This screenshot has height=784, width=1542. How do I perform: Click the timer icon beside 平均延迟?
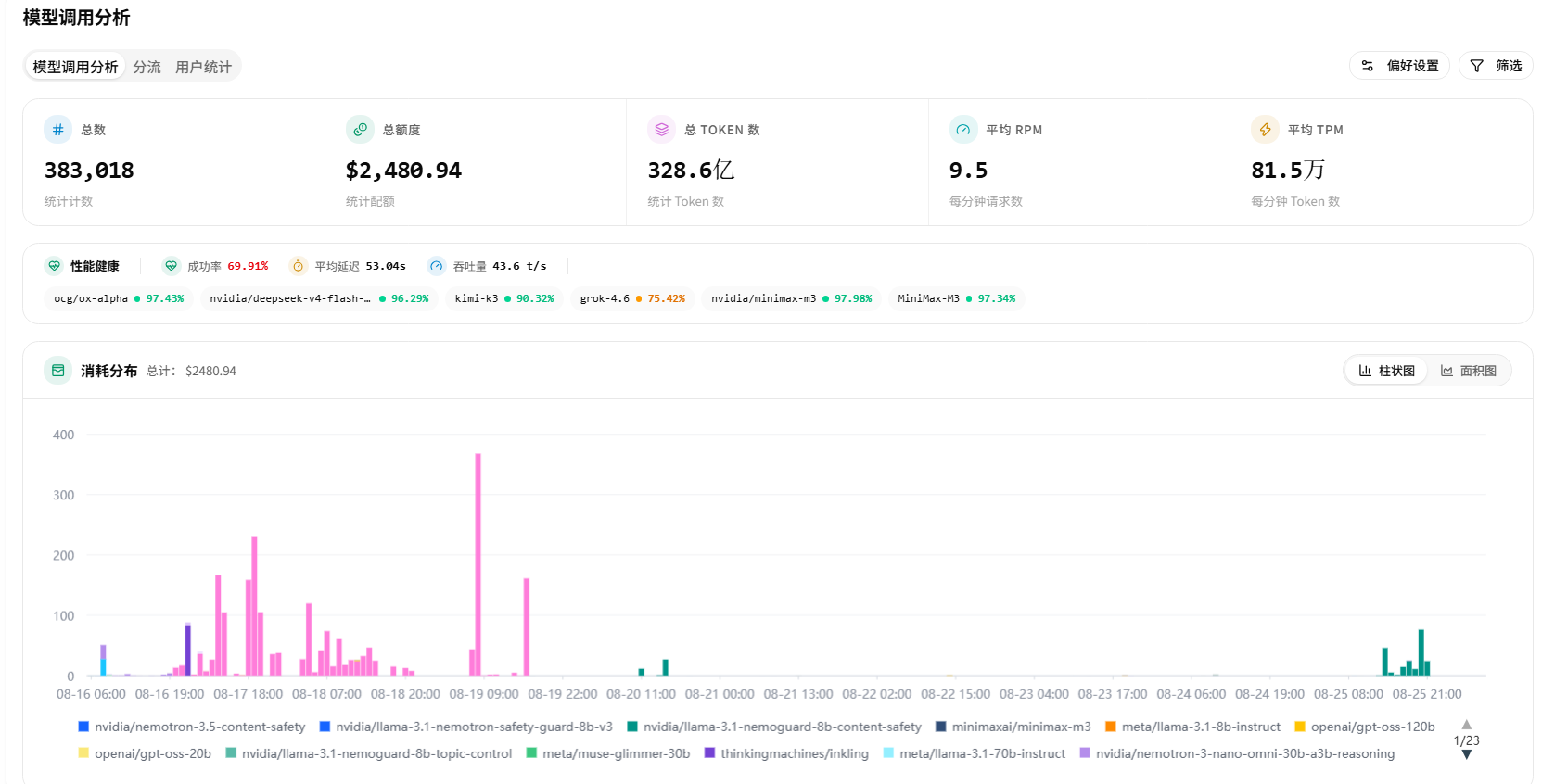(298, 266)
